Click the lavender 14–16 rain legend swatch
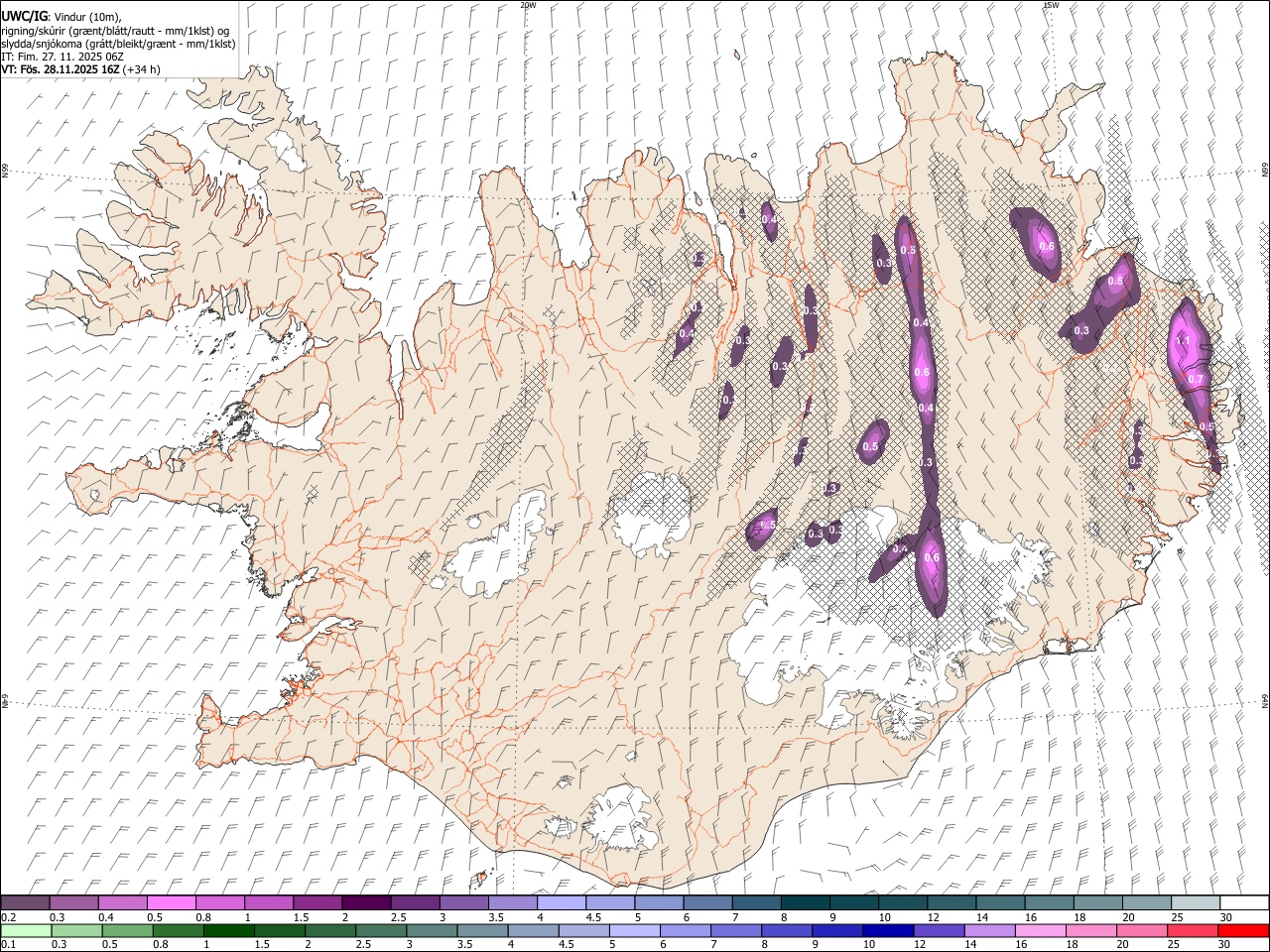The height and width of the screenshot is (952, 1270). [990, 930]
